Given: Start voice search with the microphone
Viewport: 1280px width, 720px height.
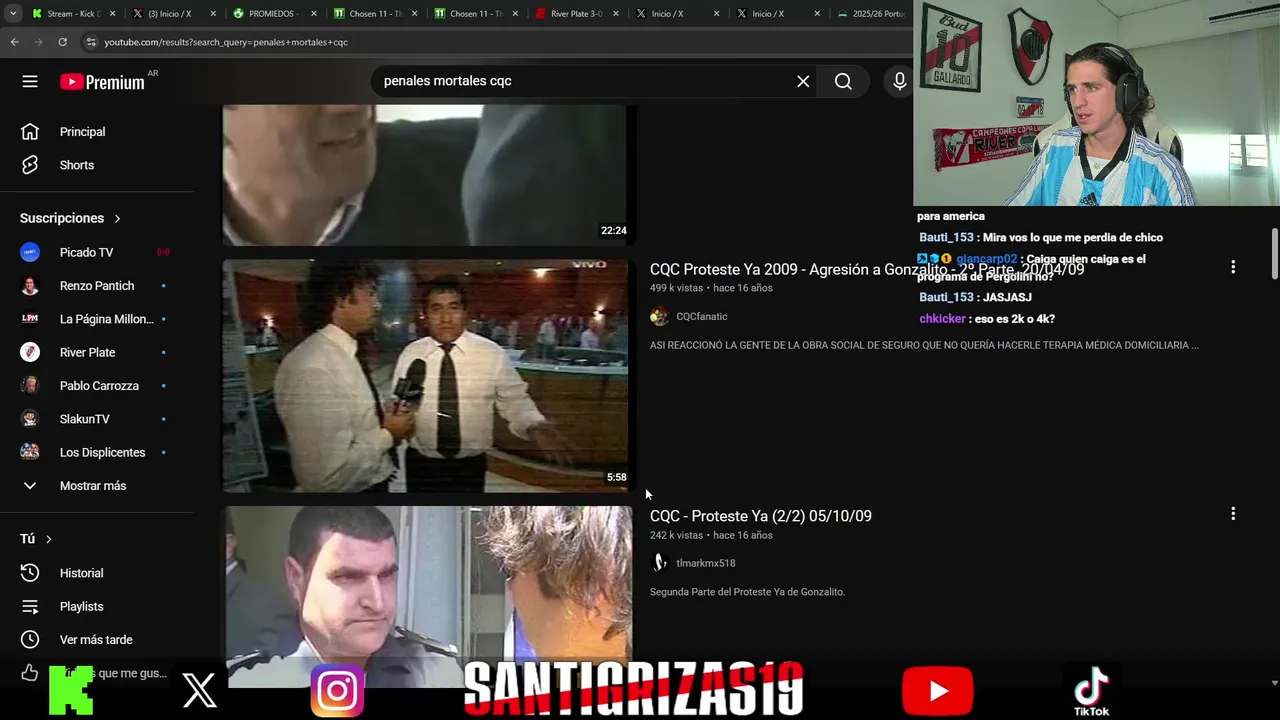Looking at the screenshot, I should pos(899,81).
